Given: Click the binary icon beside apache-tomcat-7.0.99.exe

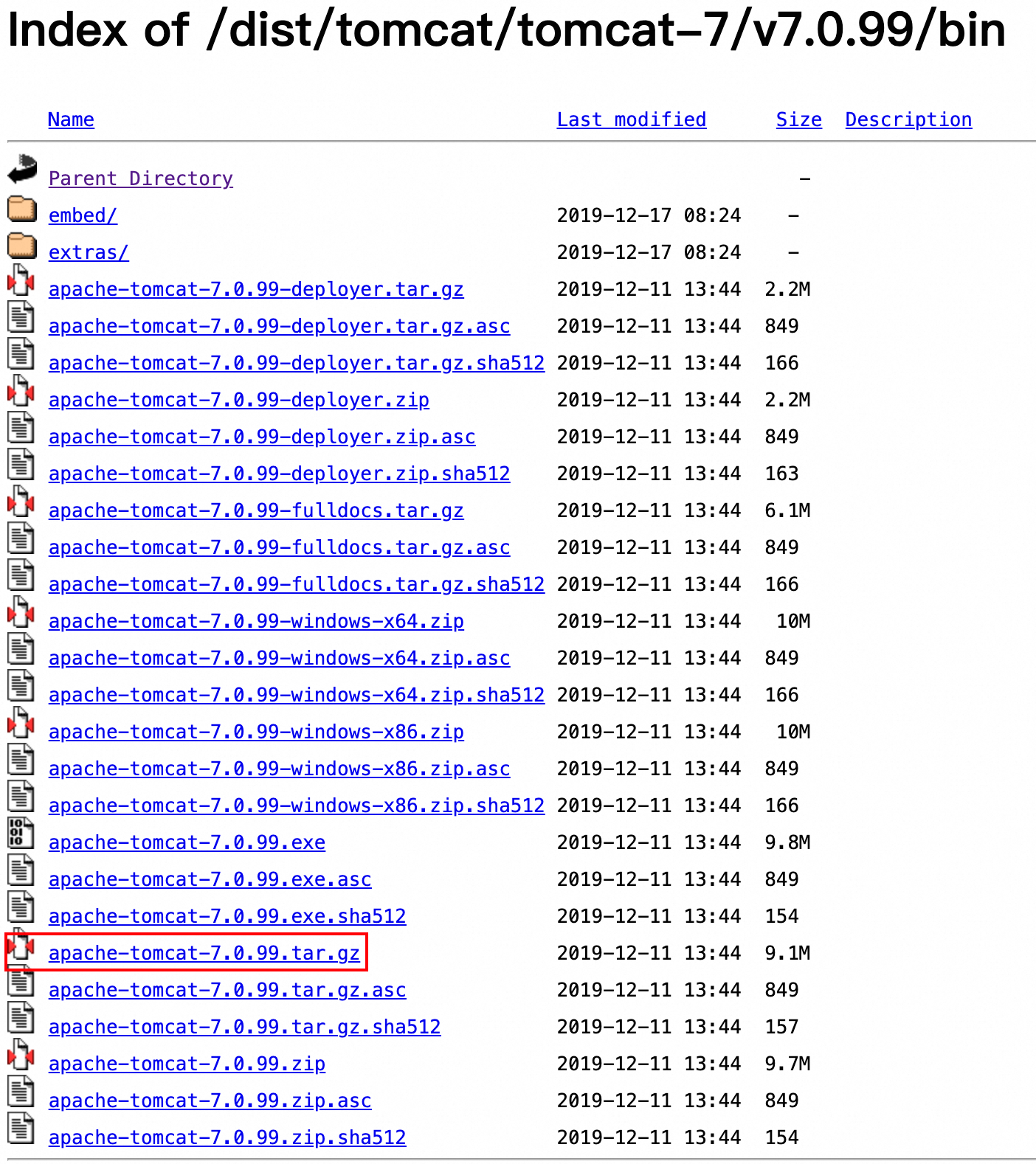Looking at the screenshot, I should coord(21,834).
